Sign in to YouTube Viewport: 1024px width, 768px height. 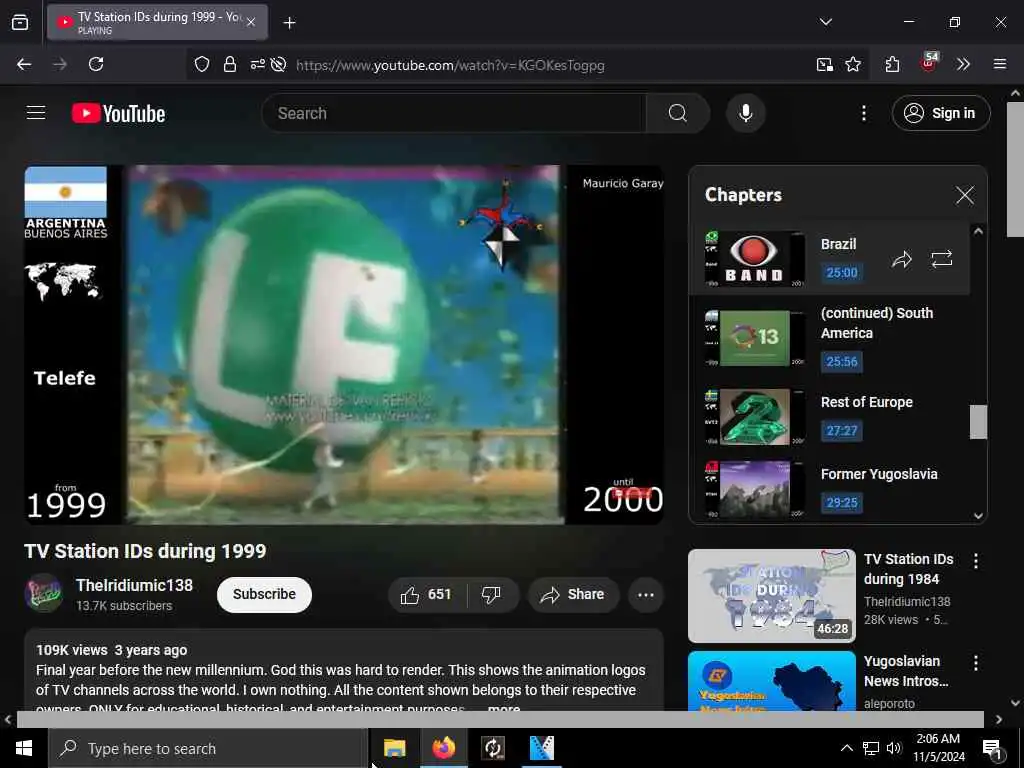940,113
